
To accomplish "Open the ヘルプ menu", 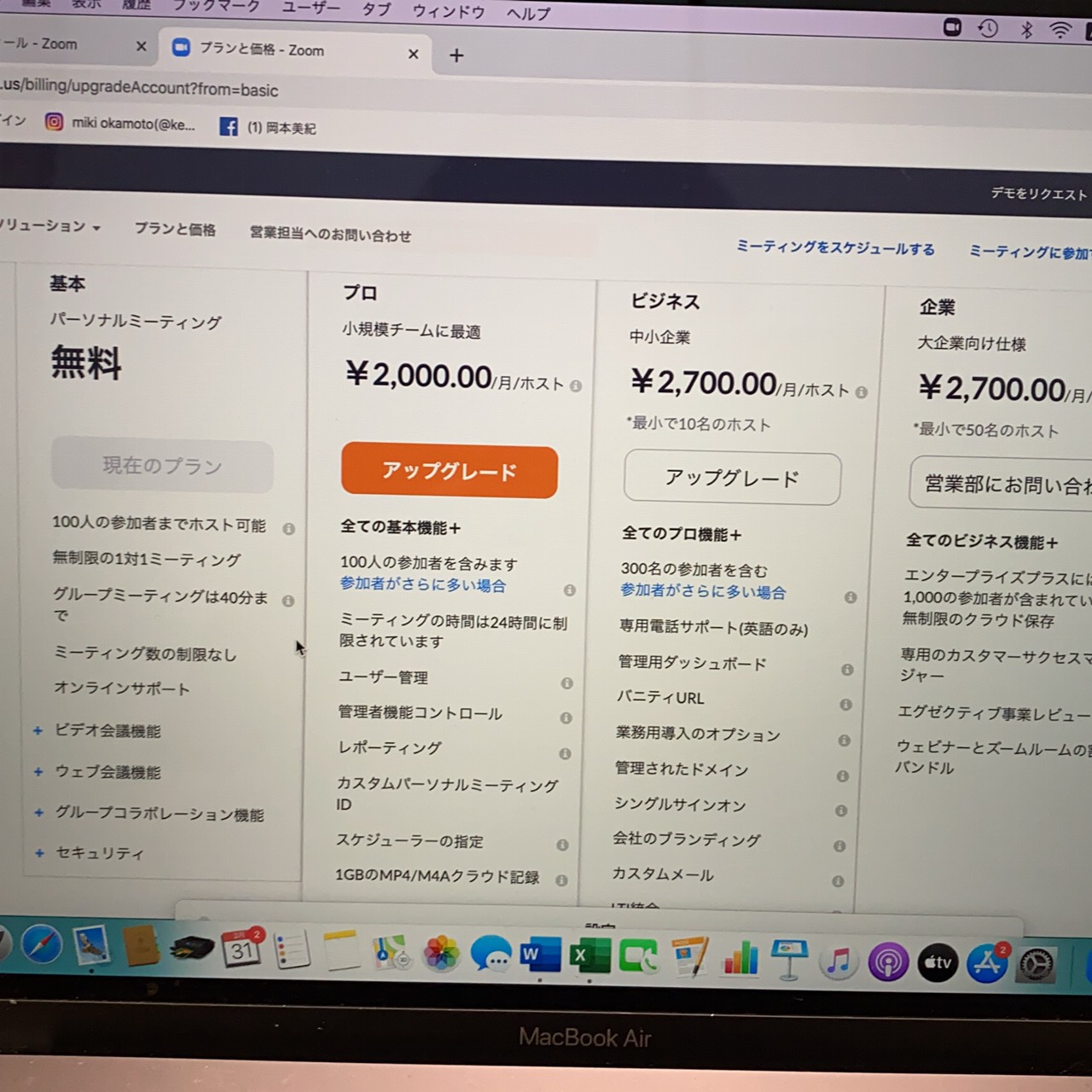I will point(529,14).
